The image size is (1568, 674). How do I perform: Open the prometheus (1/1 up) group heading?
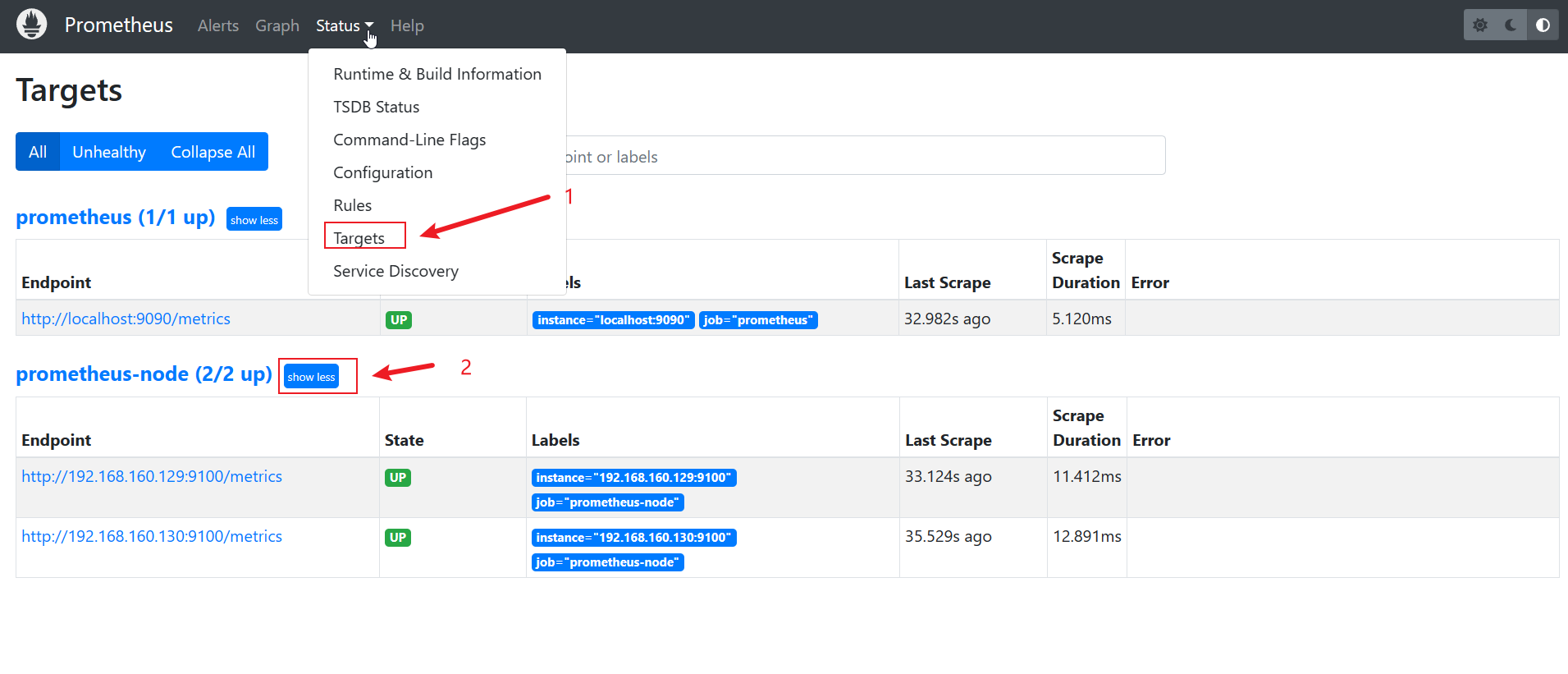116,218
